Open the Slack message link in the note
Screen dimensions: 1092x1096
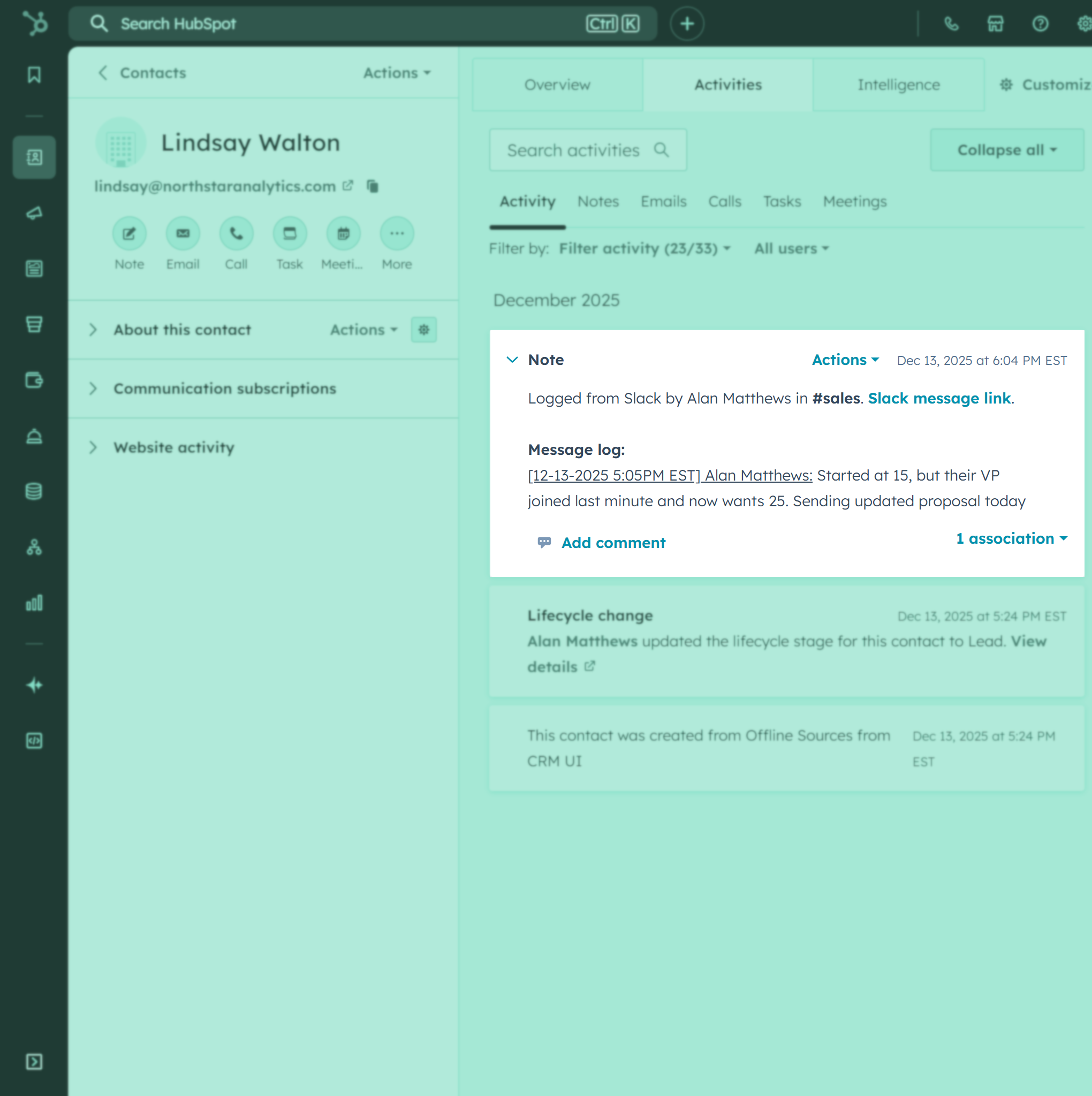[x=939, y=398]
